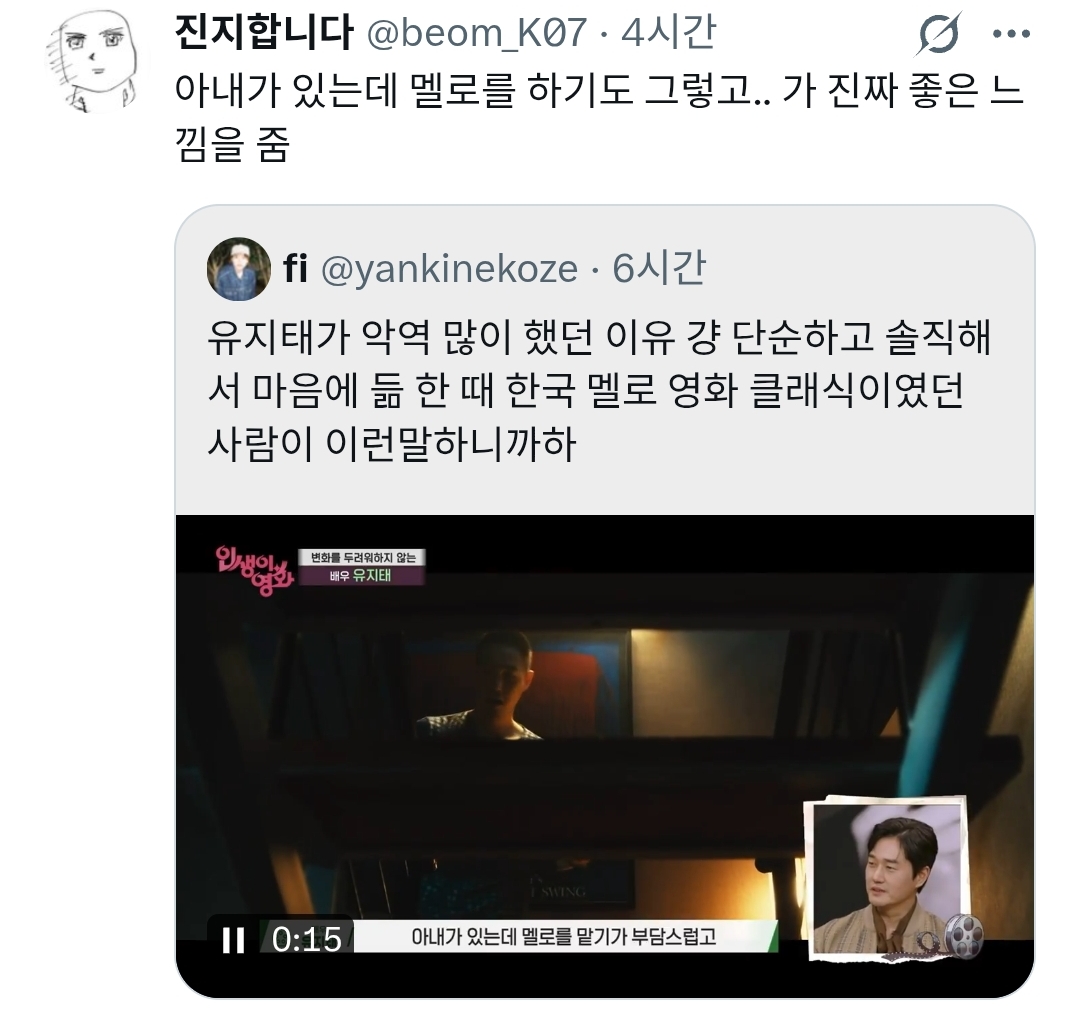Viewport: 1080px width, 1023px height.
Task: Click the film reel icon on the thumbnail
Action: [x=963, y=937]
